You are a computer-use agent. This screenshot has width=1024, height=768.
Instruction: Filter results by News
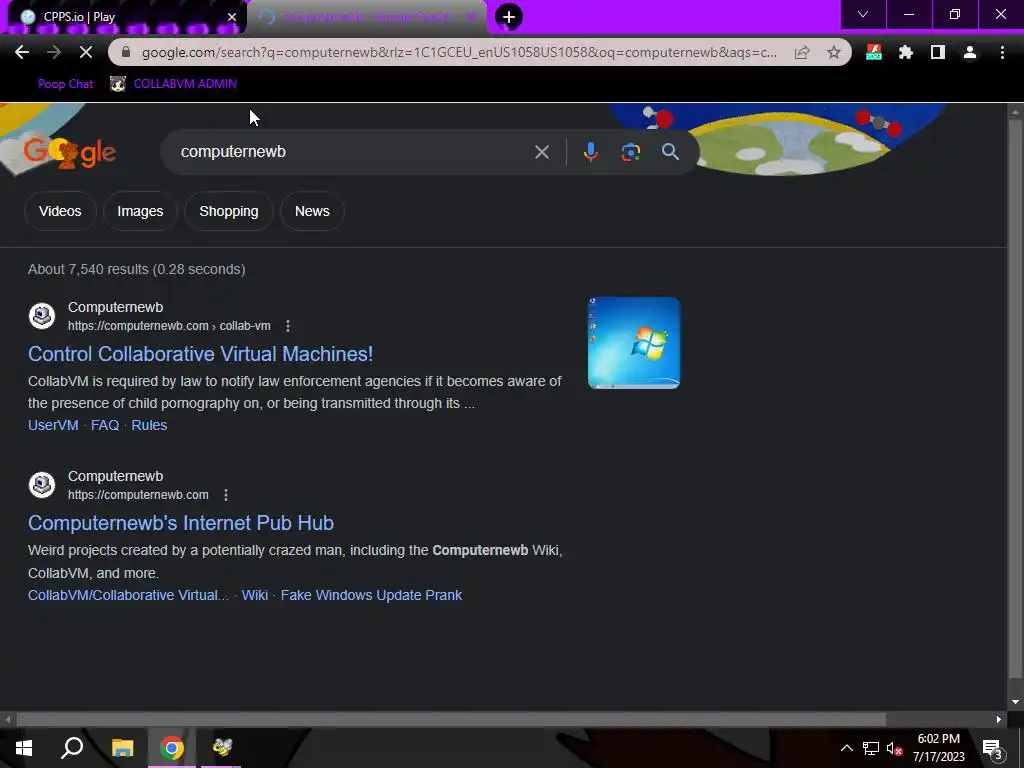tap(312, 211)
